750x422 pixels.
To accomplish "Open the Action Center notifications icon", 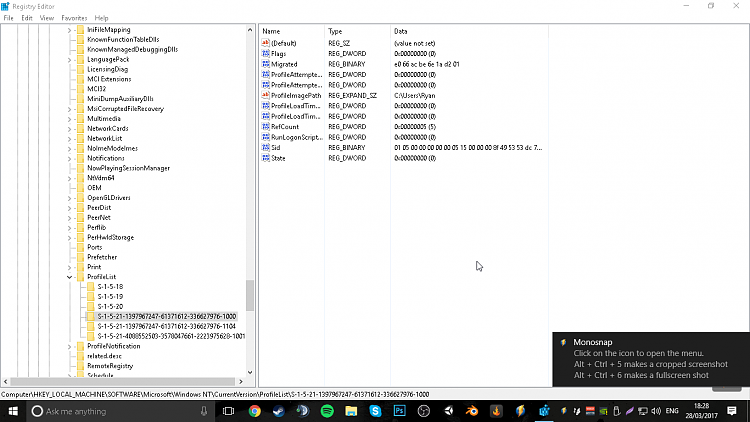I will 732,411.
